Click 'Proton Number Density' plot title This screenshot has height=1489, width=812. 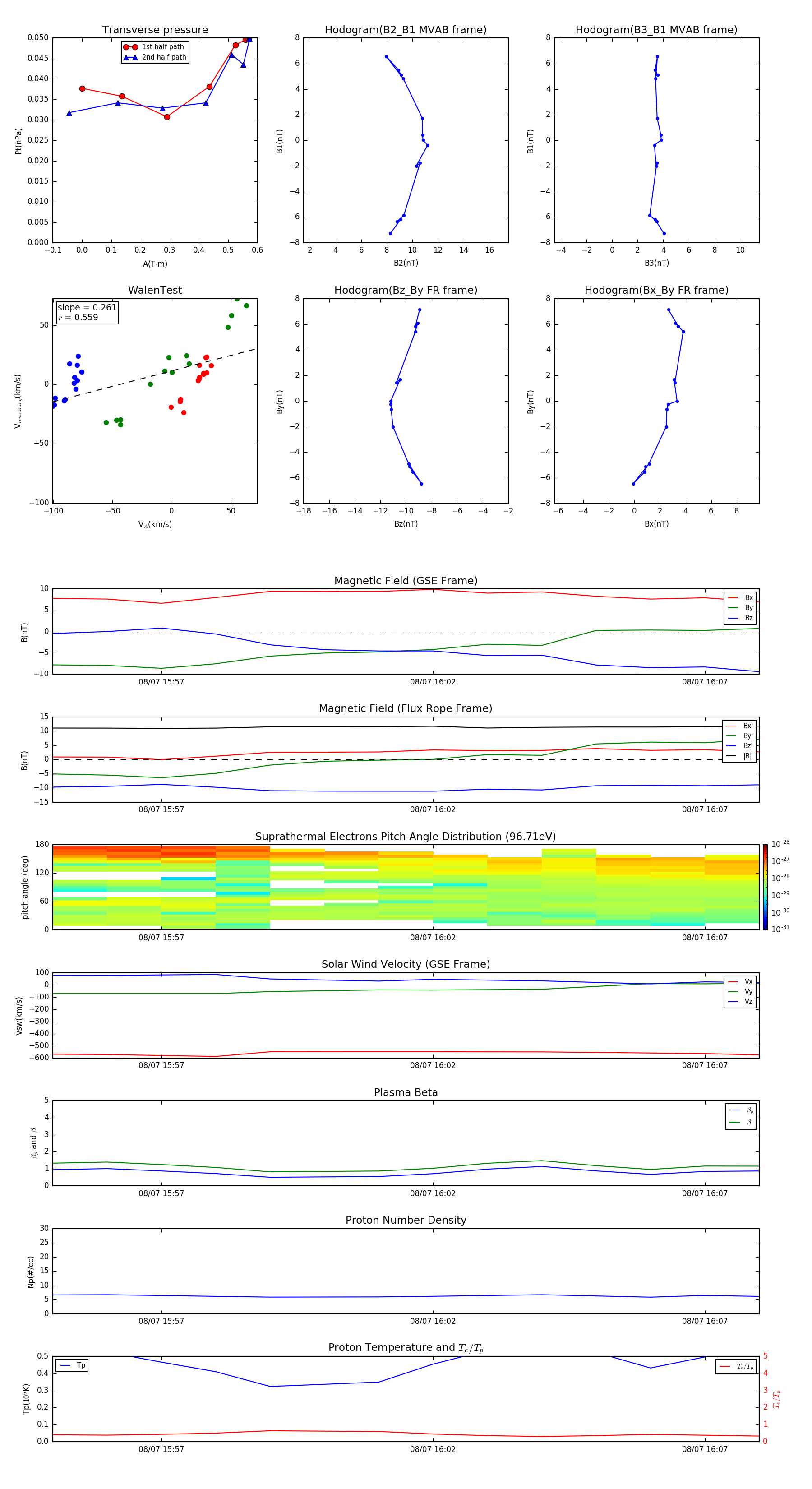tap(406, 1220)
